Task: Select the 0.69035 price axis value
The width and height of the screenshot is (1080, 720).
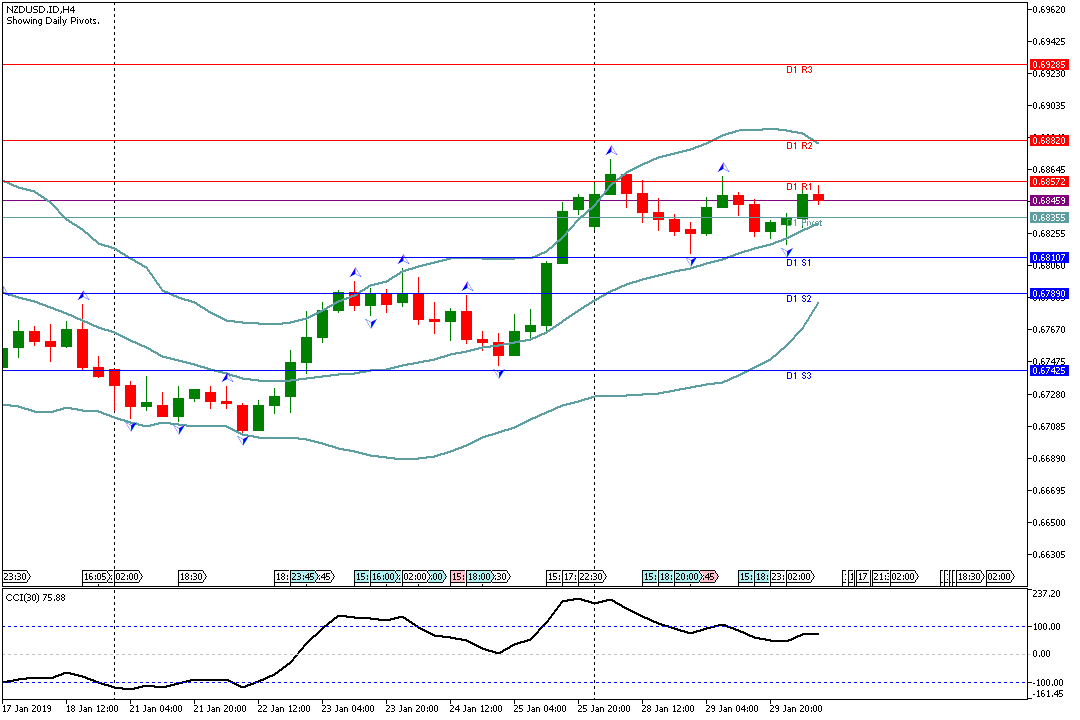Action: coord(1048,105)
